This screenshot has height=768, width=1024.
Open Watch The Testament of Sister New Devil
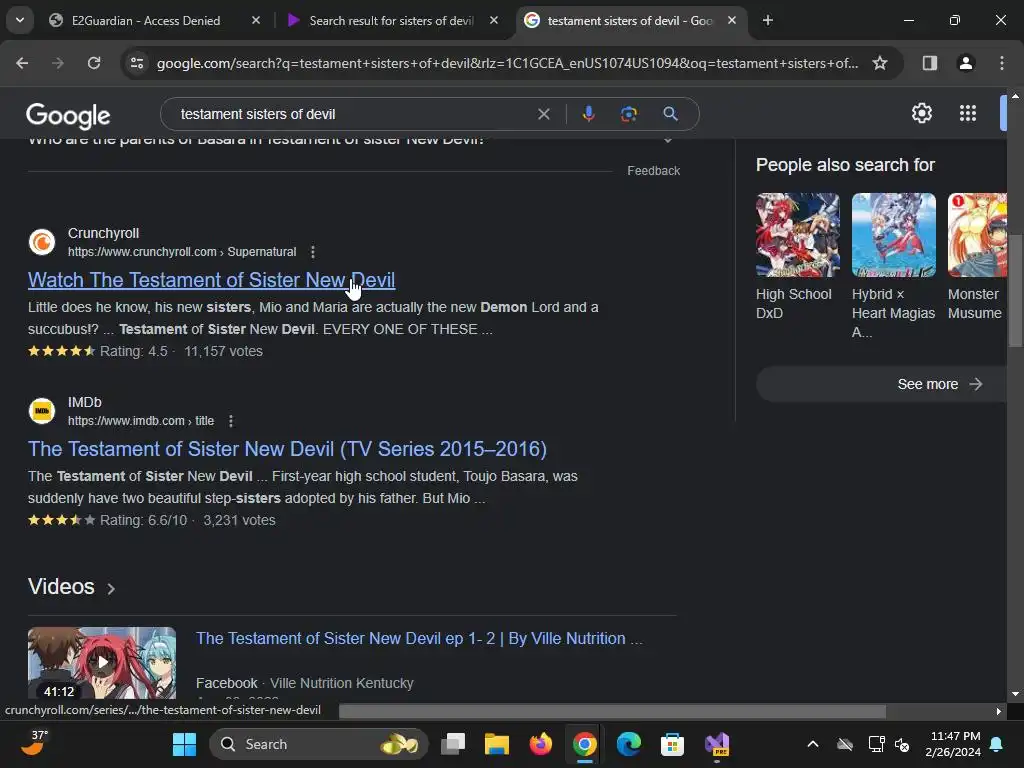pos(211,280)
